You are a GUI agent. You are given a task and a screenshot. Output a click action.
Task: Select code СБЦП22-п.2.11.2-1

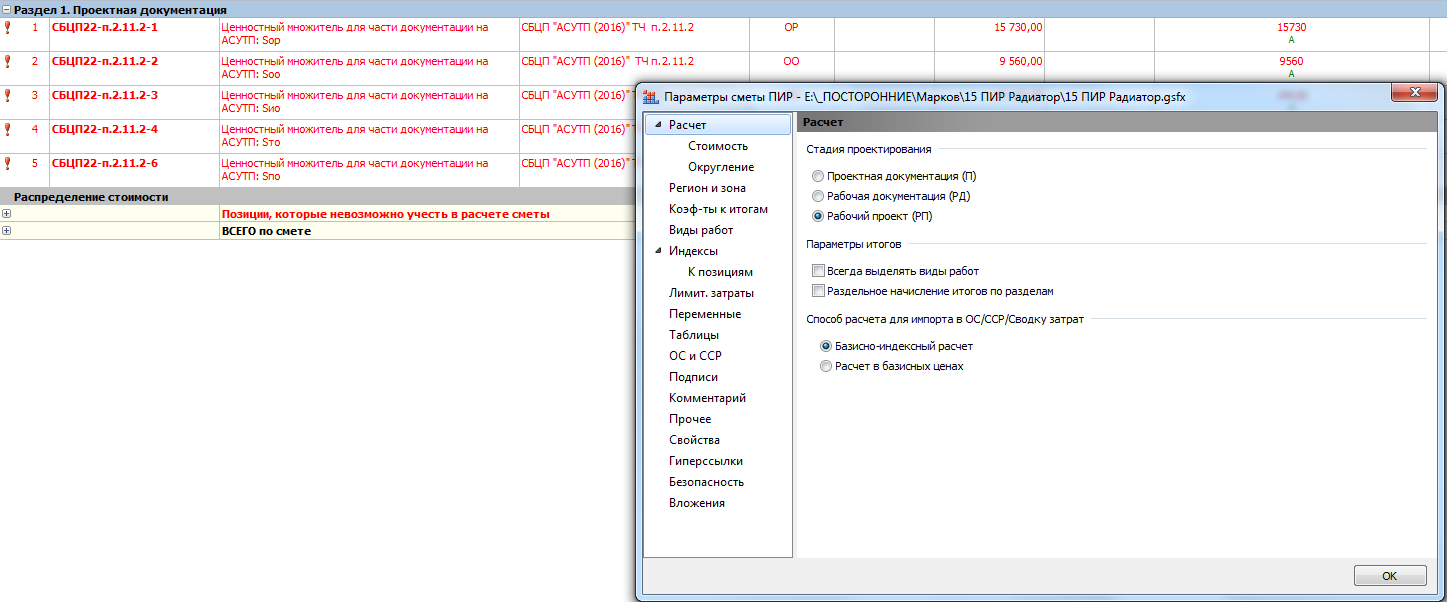[x=105, y=27]
